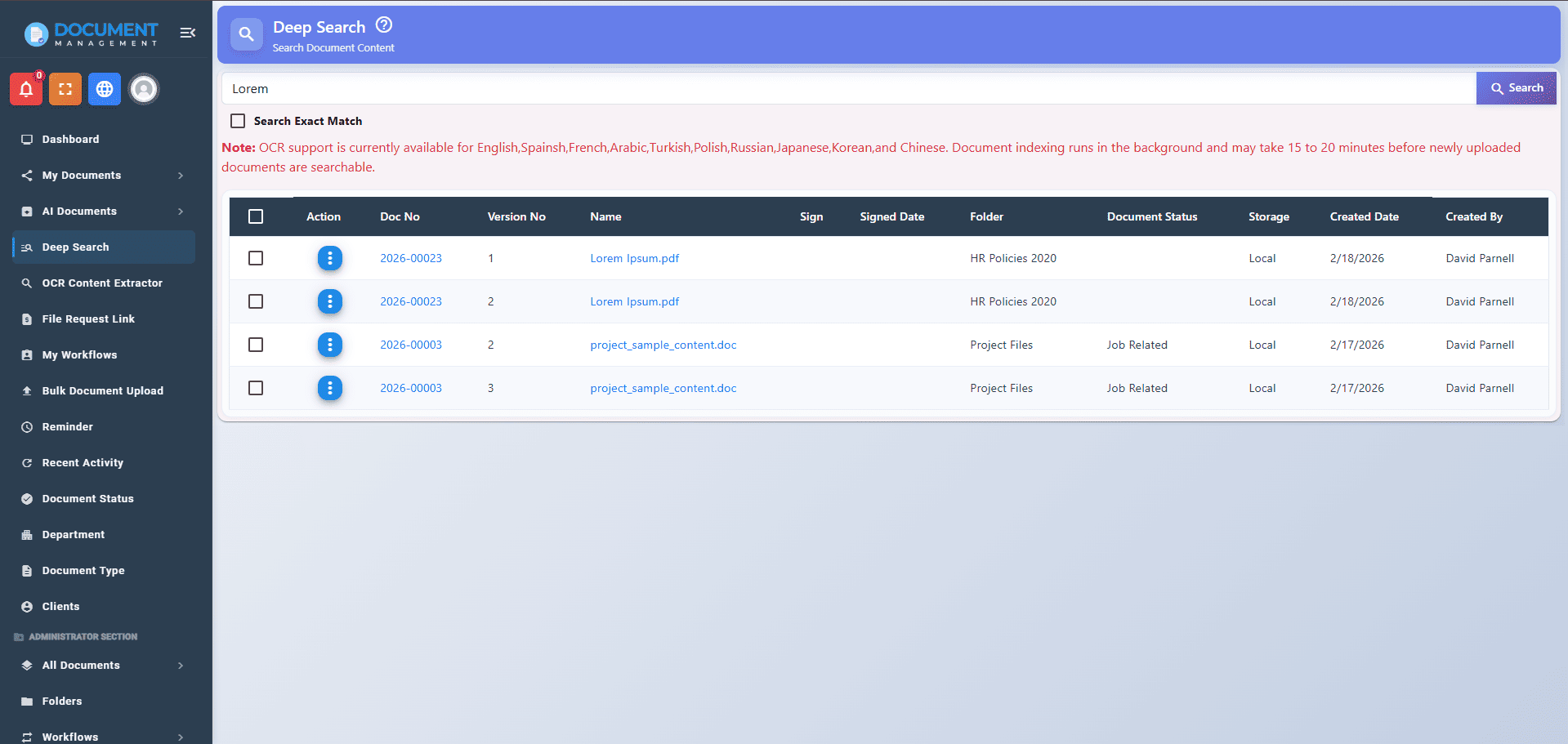Click the Signed Date column header
The width and height of the screenshot is (1568, 744).
(891, 216)
